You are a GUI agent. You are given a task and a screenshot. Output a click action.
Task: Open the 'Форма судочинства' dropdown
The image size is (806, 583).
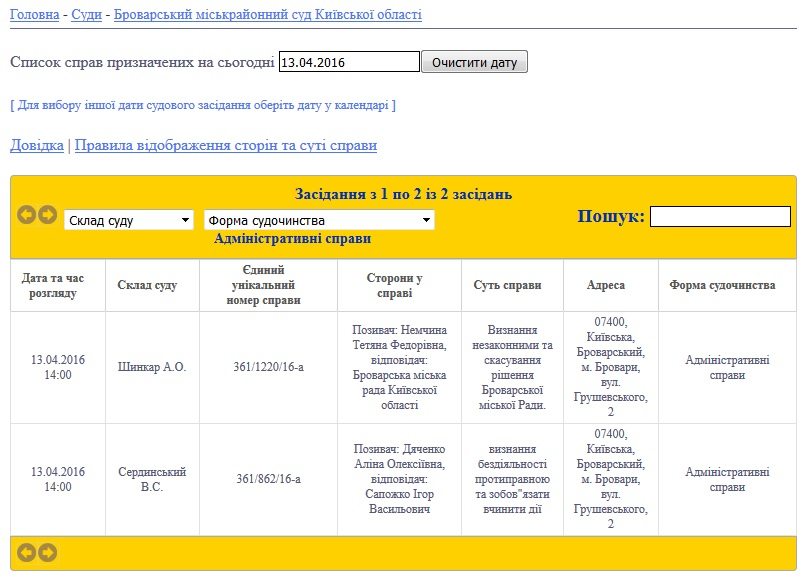pos(319,220)
